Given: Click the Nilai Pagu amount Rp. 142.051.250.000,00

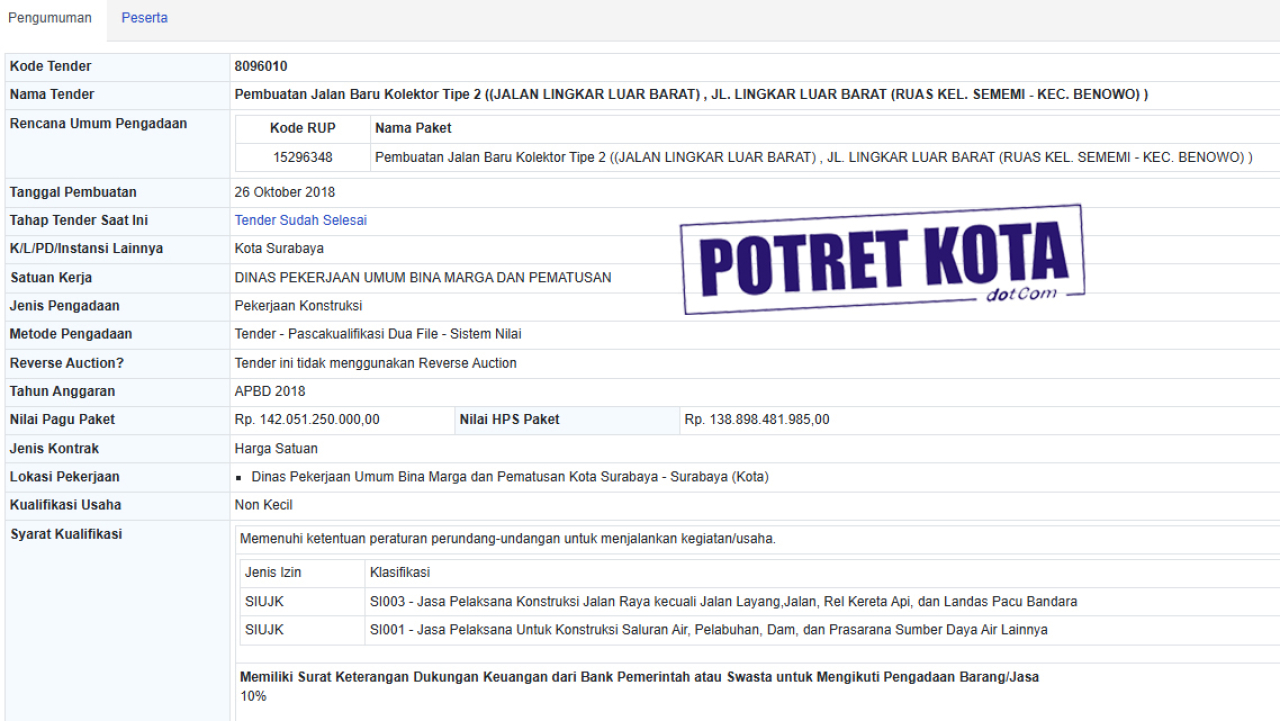Looking at the screenshot, I should pyautogui.click(x=307, y=419).
